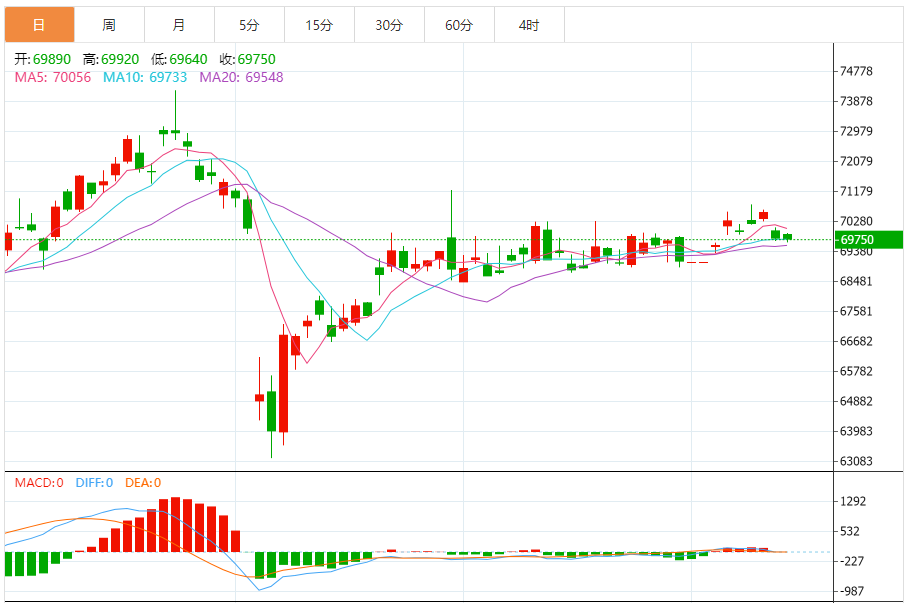Select the 日 daily chart tab
This screenshot has height=603, width=908.
pyautogui.click(x=39, y=25)
